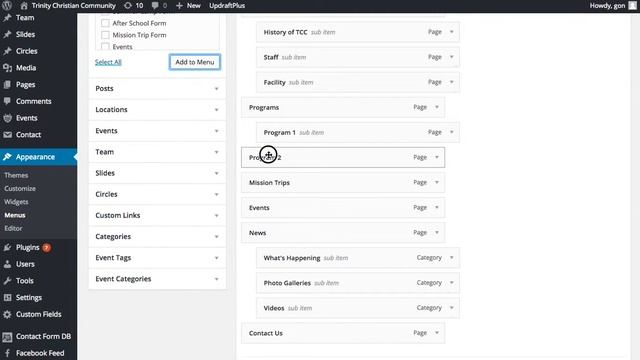Click the Pages icon in the sidebar
The width and height of the screenshot is (640, 360).
point(7,84)
